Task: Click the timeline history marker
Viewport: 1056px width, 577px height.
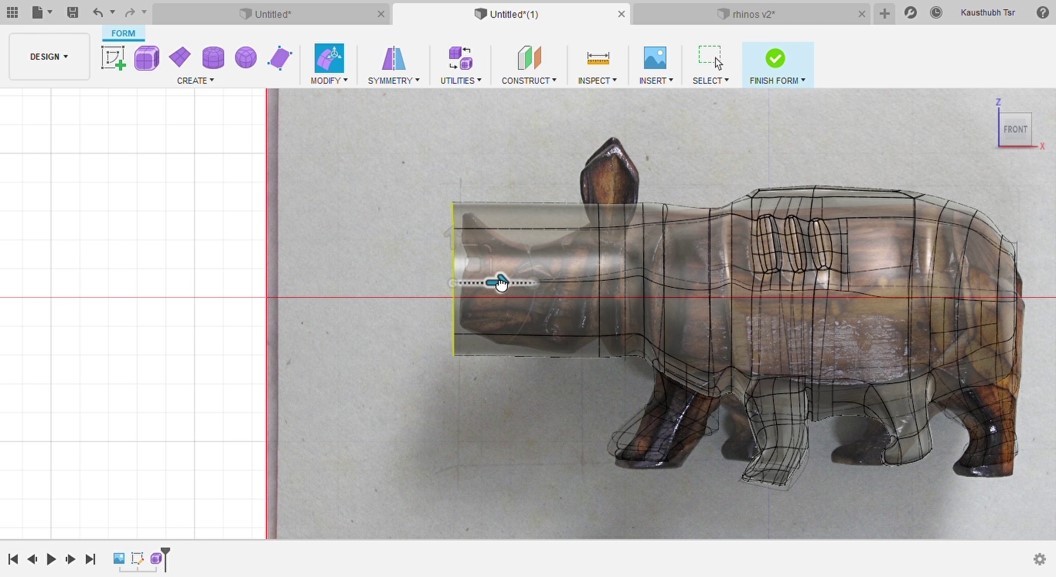Action: click(x=165, y=557)
